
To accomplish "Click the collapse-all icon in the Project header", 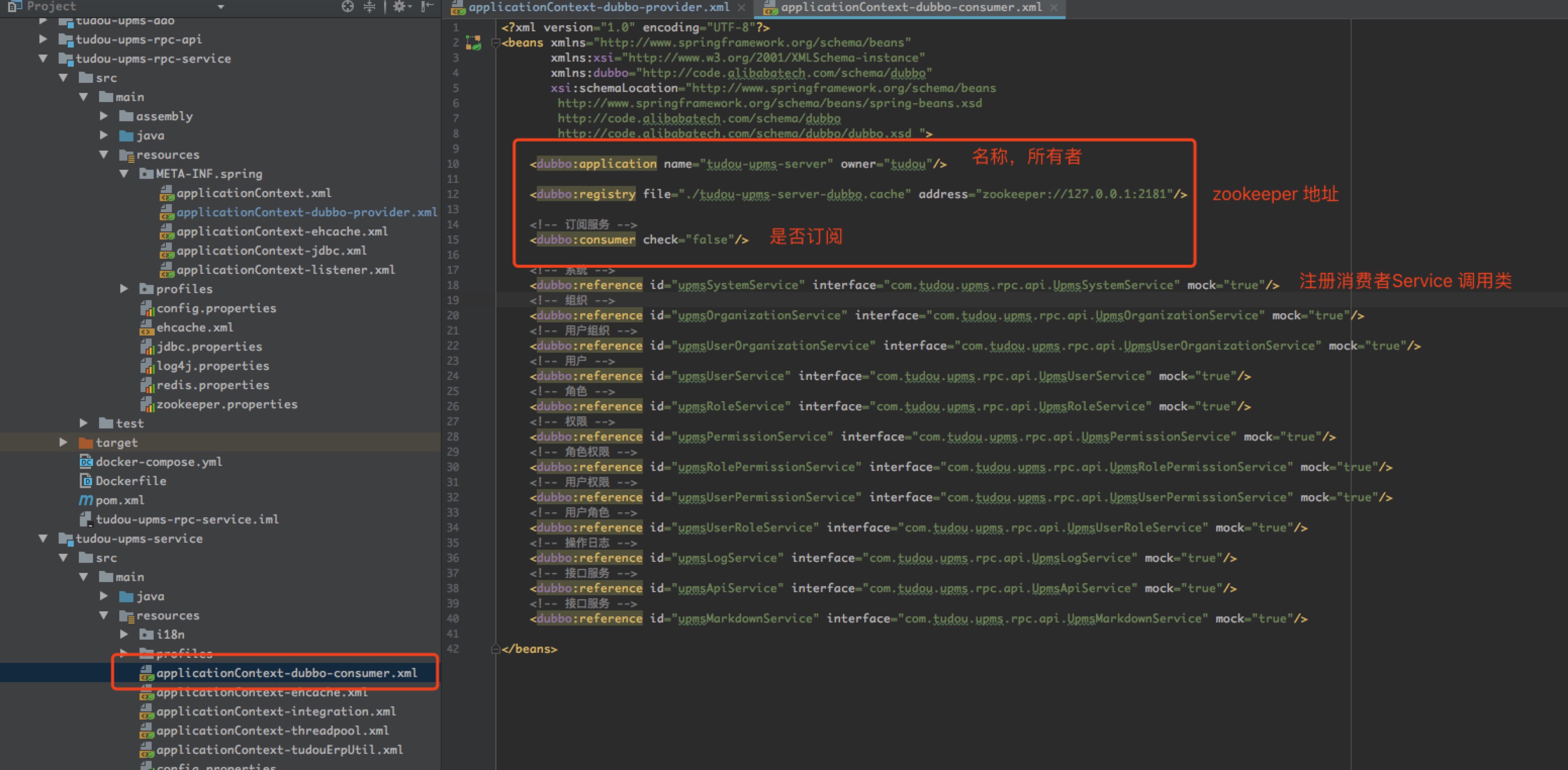I will [370, 7].
